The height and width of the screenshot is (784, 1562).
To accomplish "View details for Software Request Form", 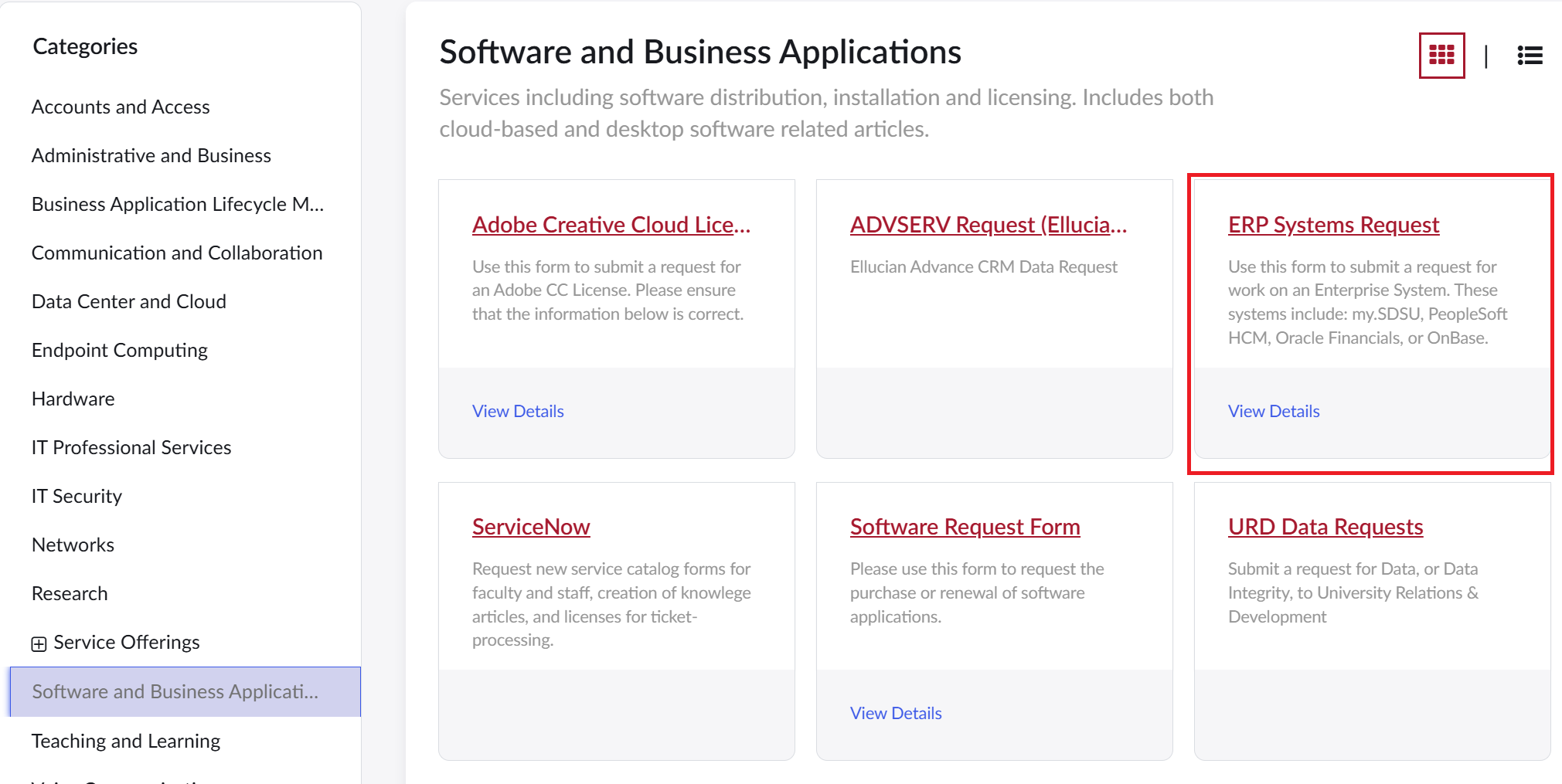I will point(896,713).
